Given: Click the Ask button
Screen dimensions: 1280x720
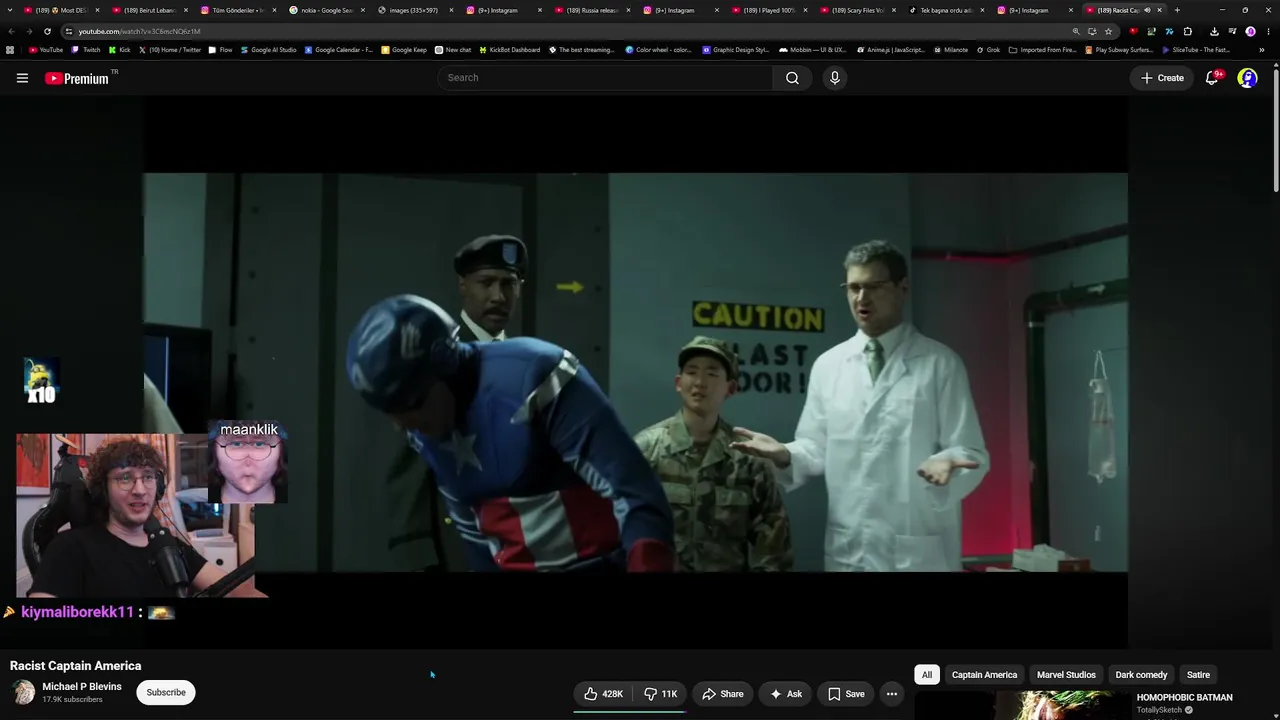Looking at the screenshot, I should click(785, 694).
